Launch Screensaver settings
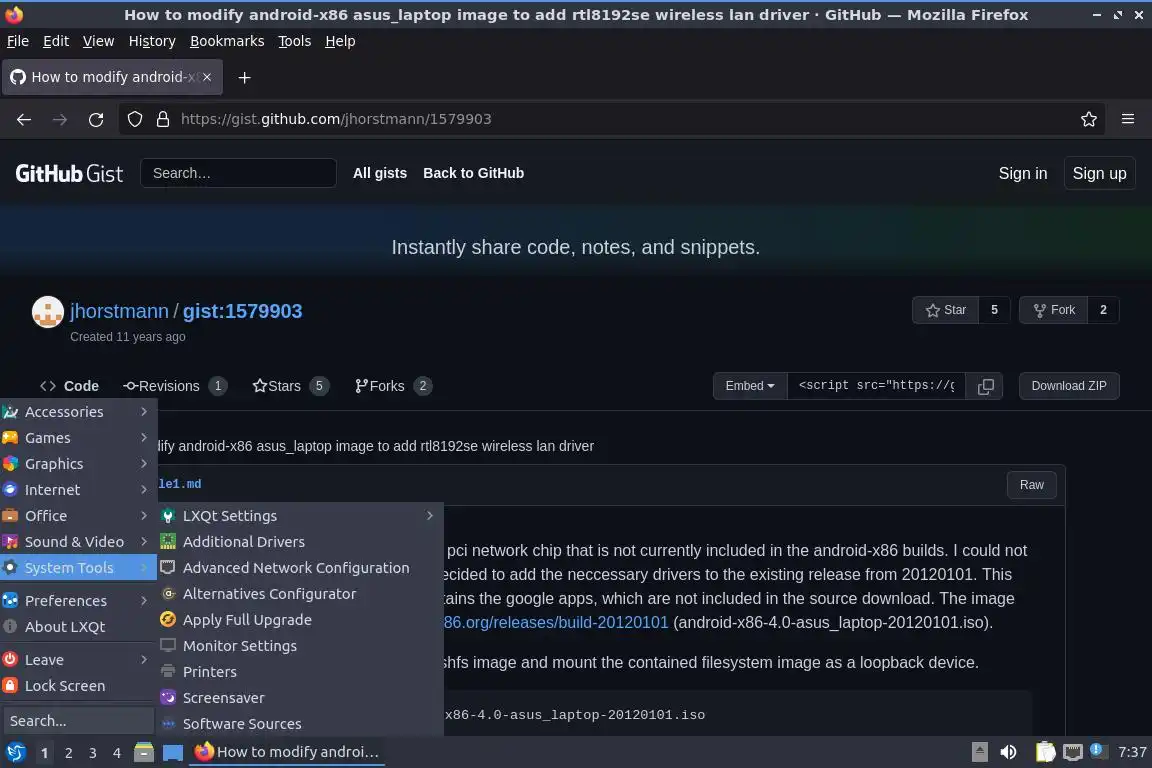The image size is (1152, 768). coord(300,698)
